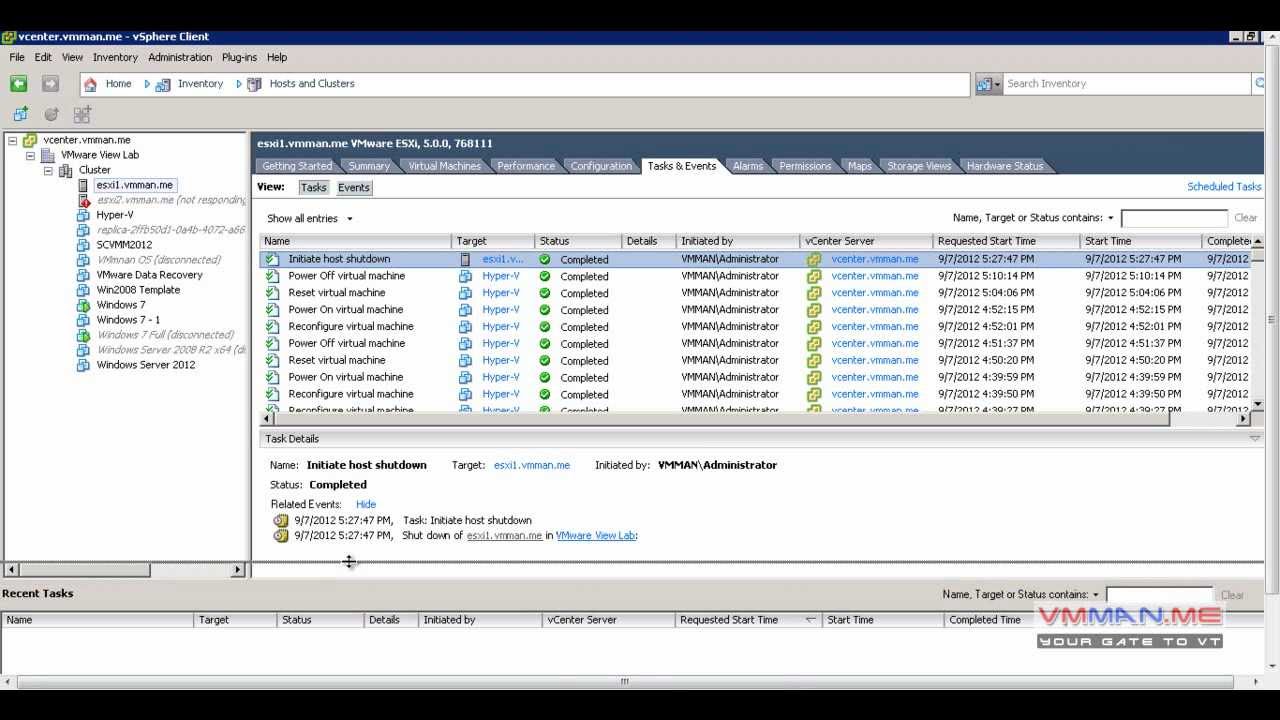Screen dimensions: 1280x720
Task: Click the Windows 7 powered-on VM icon
Action: tap(84, 306)
